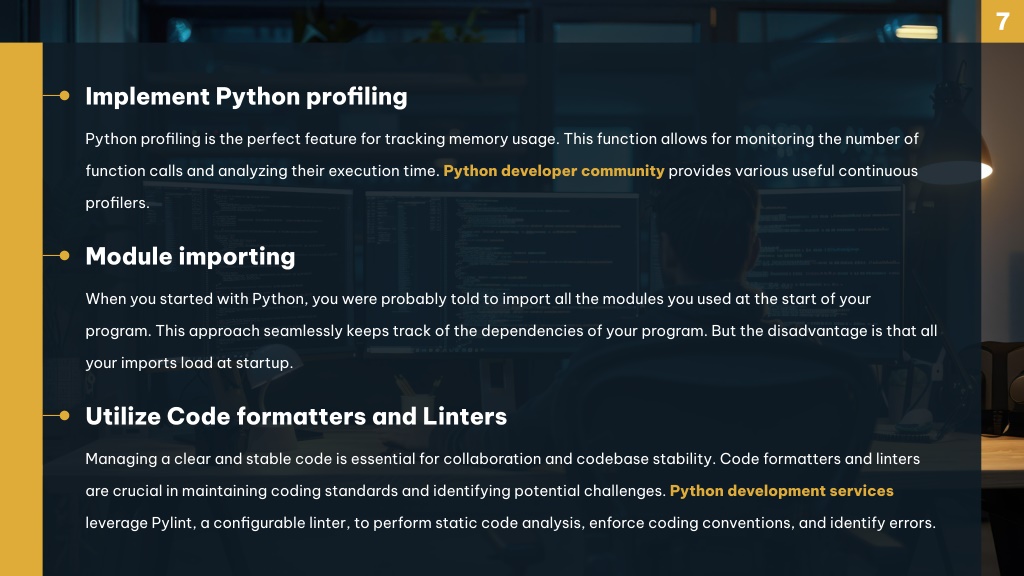Click the word 'profilers.' ending first paragraph
The height and width of the screenshot is (576, 1024).
coord(118,203)
